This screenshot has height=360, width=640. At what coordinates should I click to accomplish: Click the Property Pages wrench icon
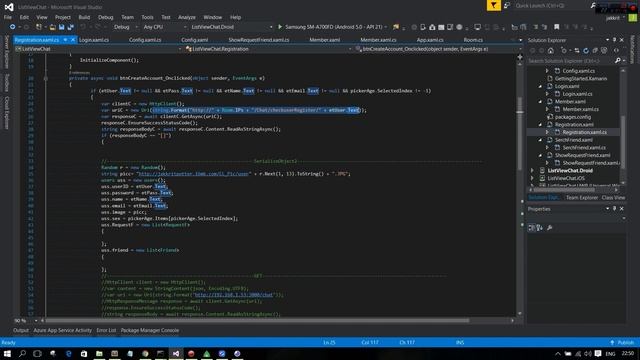pos(549,228)
